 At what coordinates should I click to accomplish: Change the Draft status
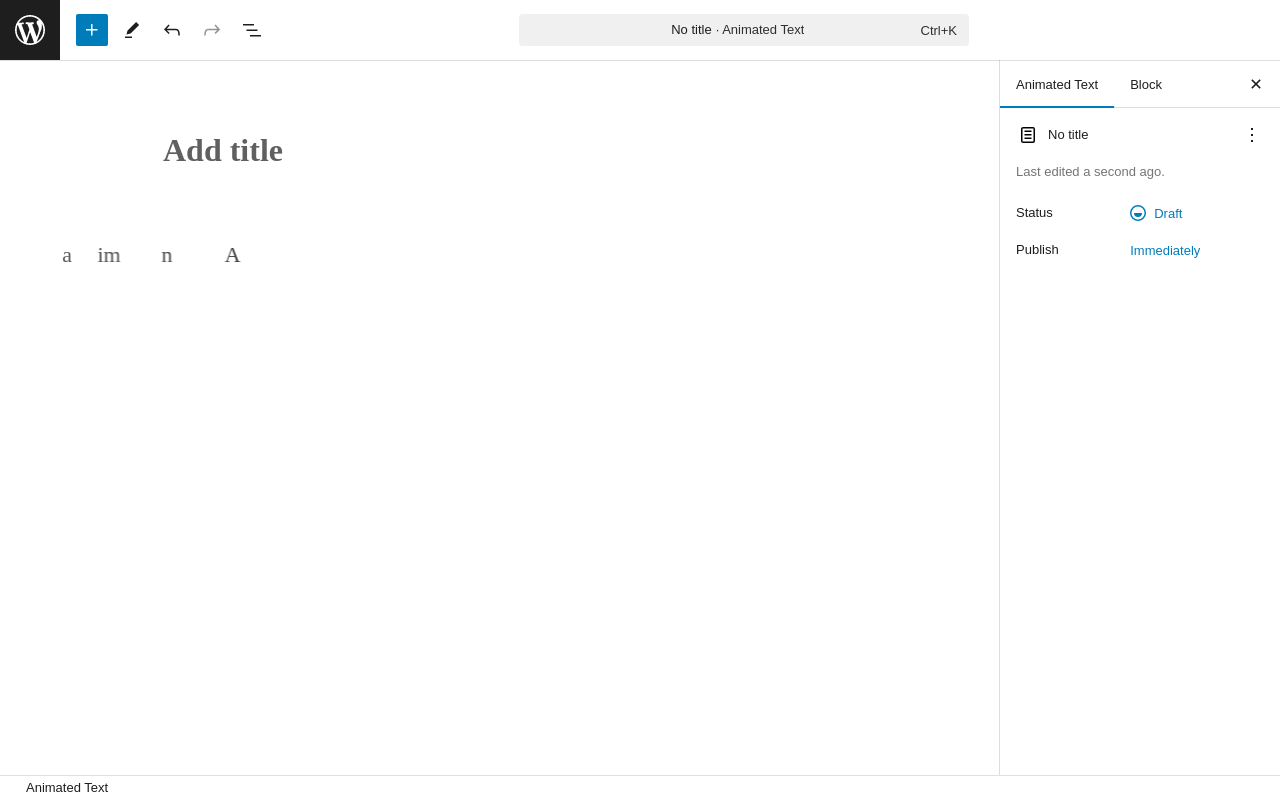[1156, 213]
